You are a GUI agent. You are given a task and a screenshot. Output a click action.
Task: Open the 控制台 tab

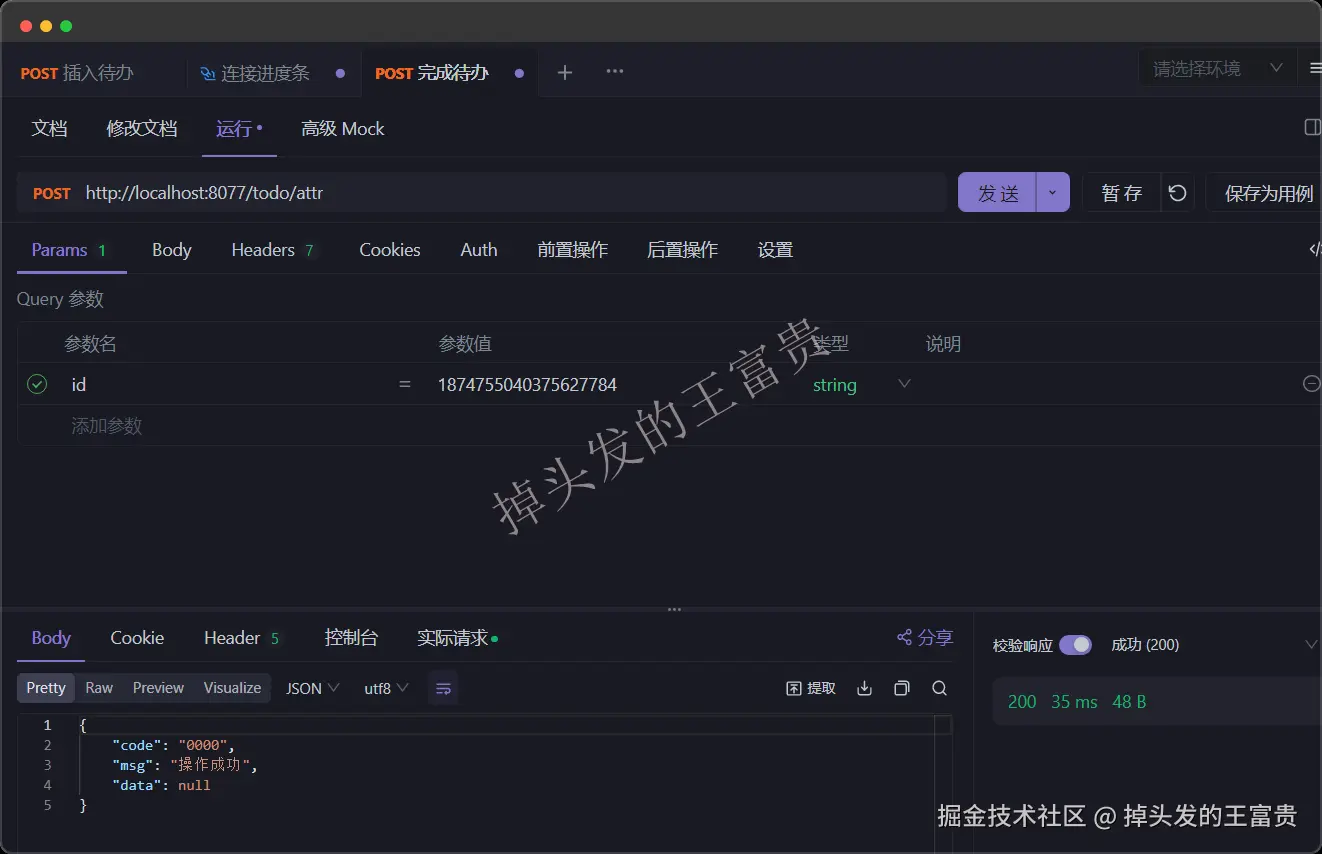[x=351, y=638]
